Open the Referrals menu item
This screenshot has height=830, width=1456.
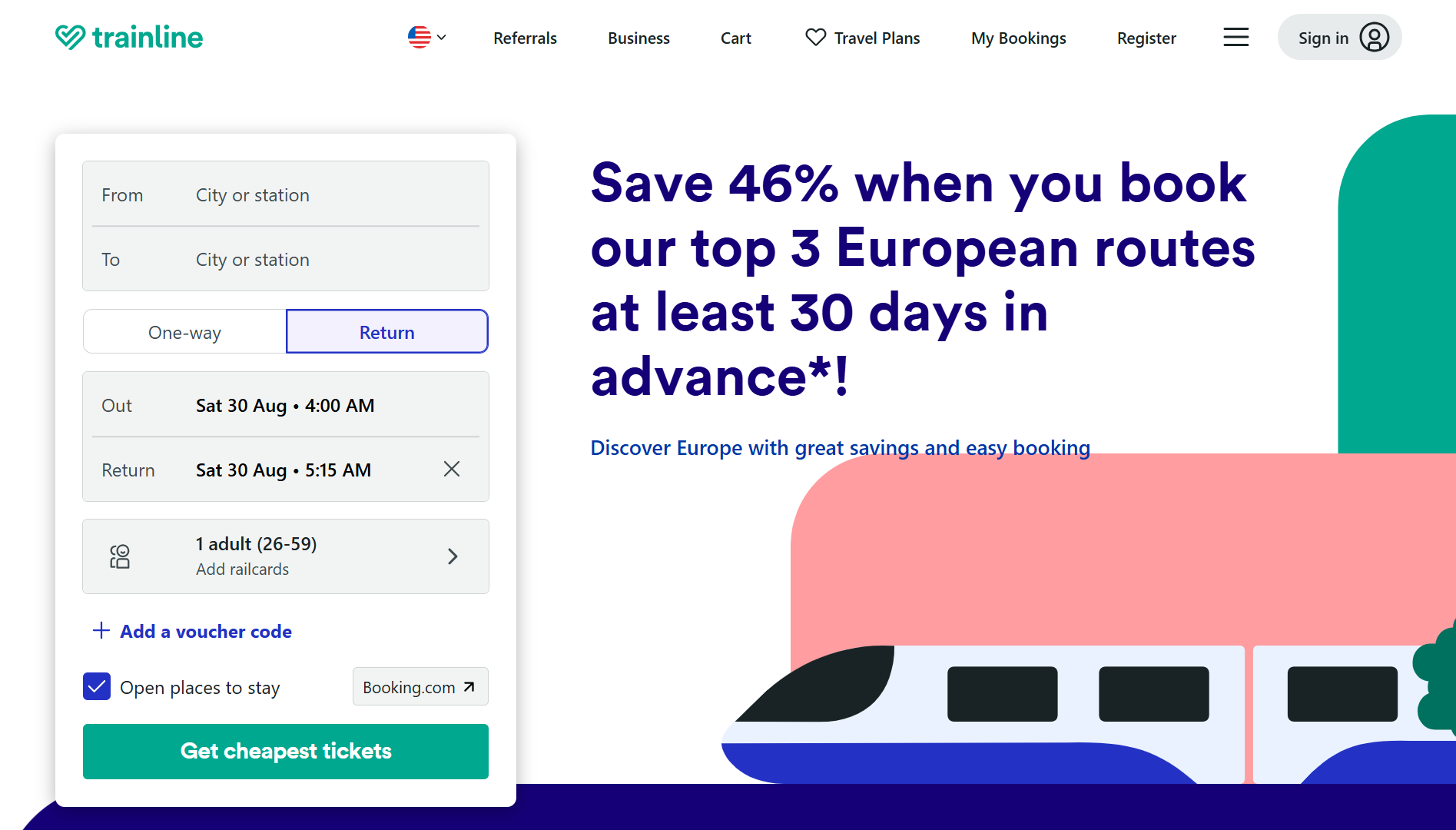coord(525,38)
